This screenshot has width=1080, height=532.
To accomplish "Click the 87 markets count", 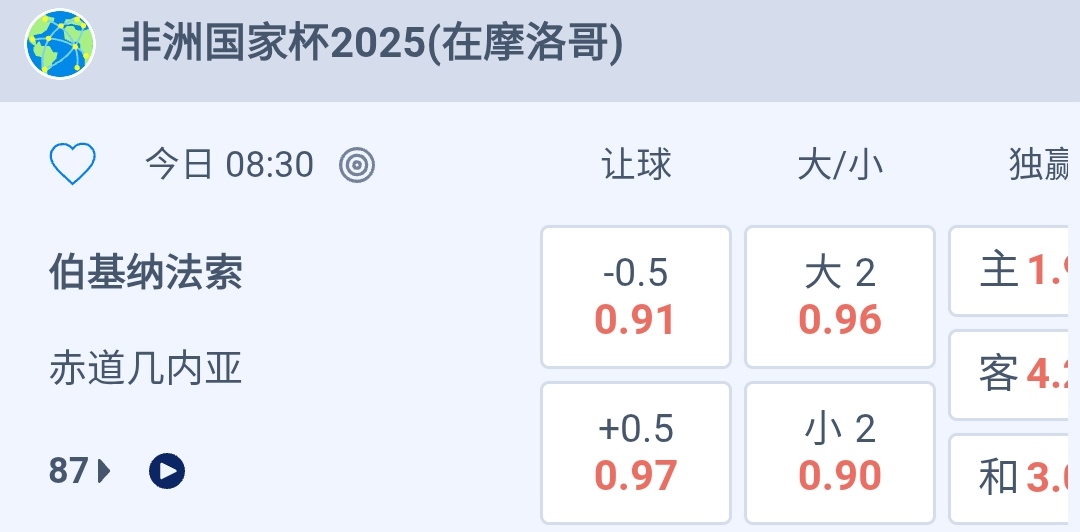I will pos(68,470).
